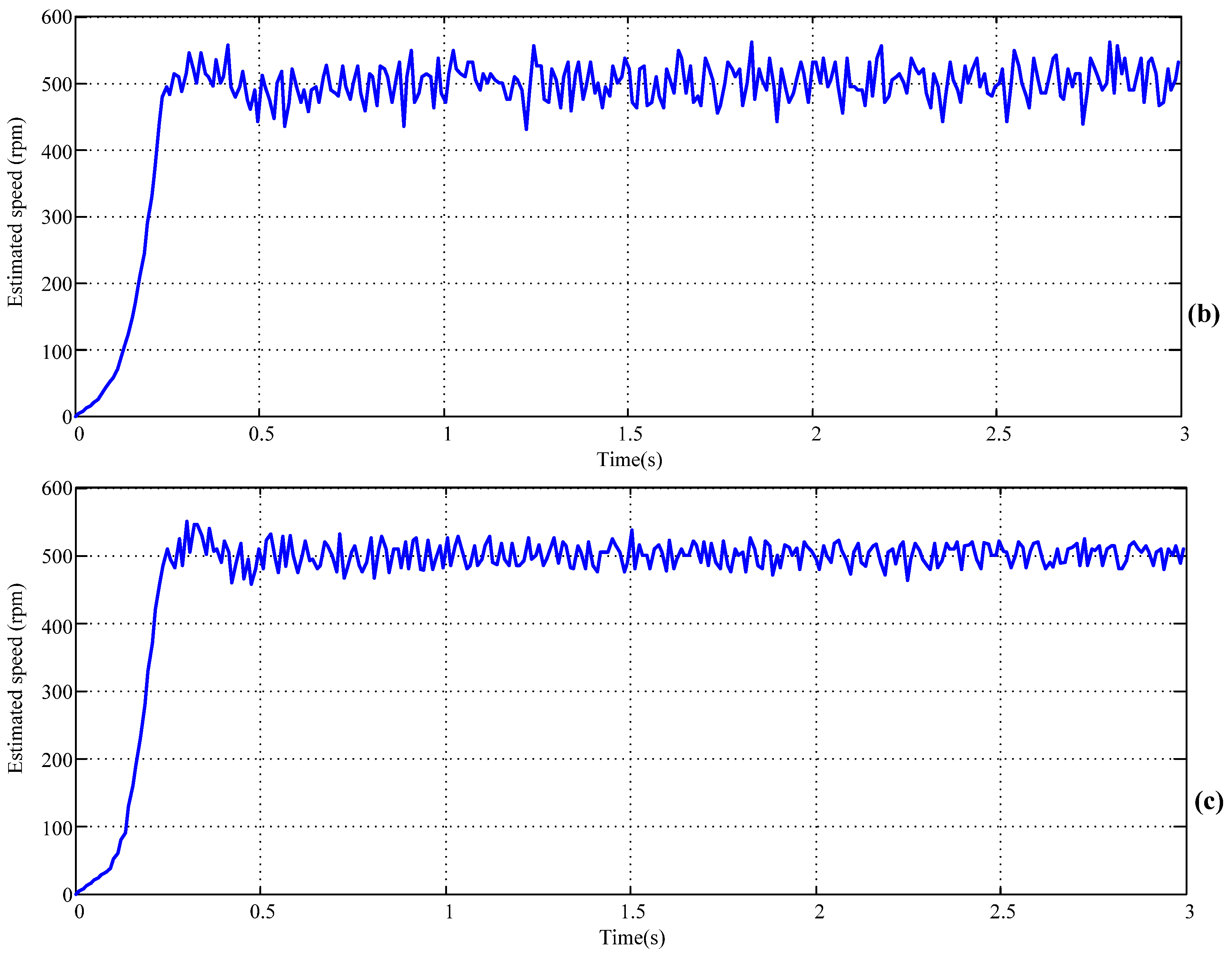
Task: Click the 2.5 x-tick label in top plot
Action: [998, 434]
